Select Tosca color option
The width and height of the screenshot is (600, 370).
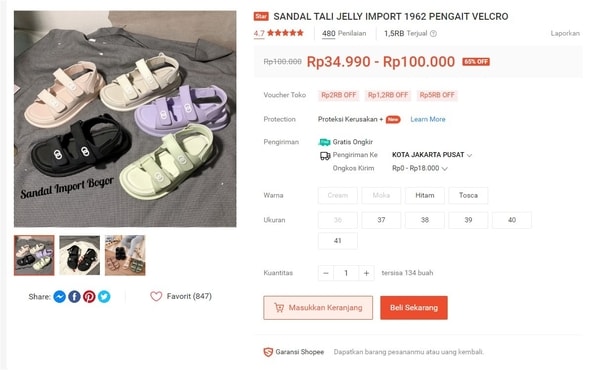point(468,195)
